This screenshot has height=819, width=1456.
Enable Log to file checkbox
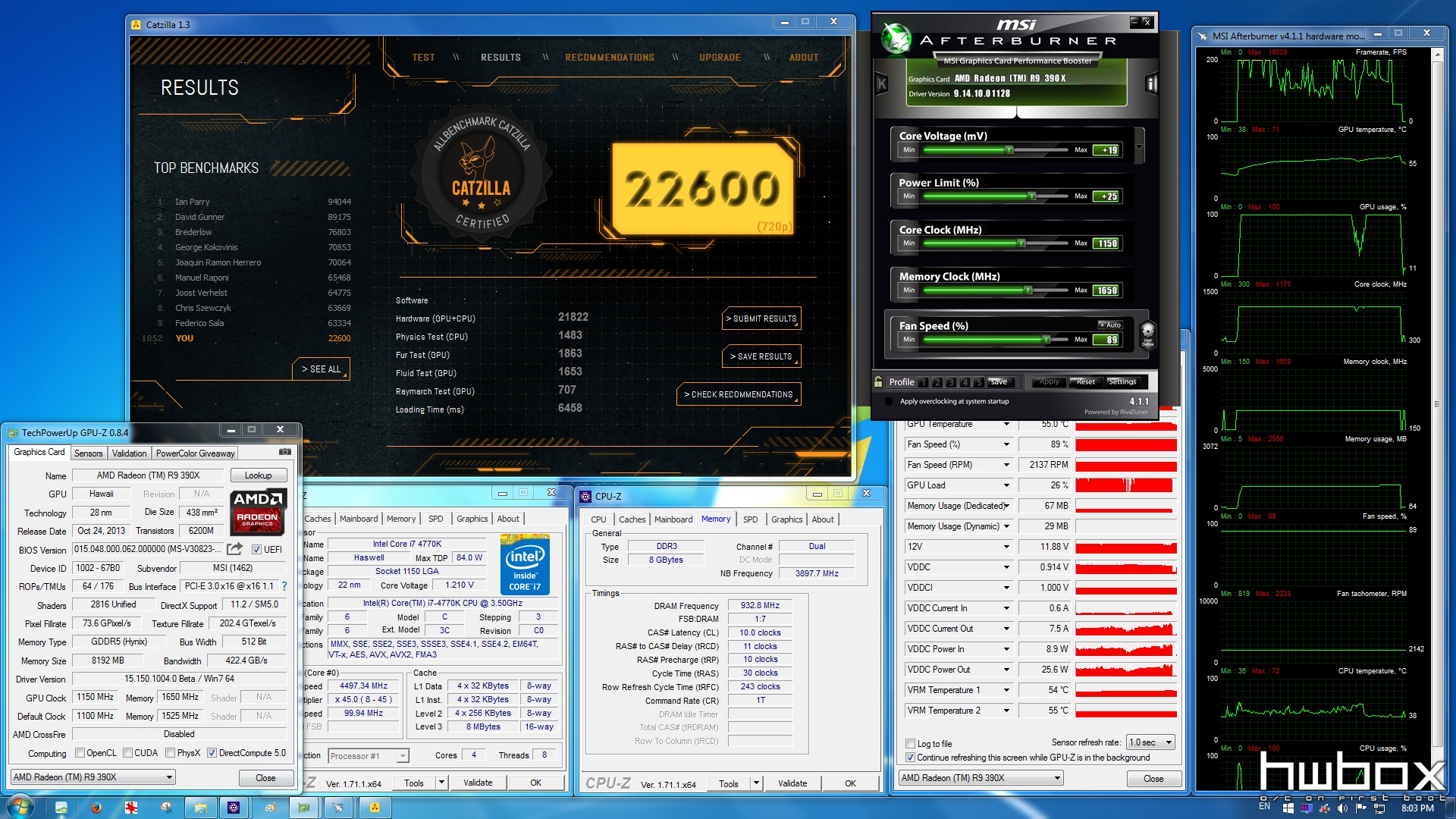(910, 744)
